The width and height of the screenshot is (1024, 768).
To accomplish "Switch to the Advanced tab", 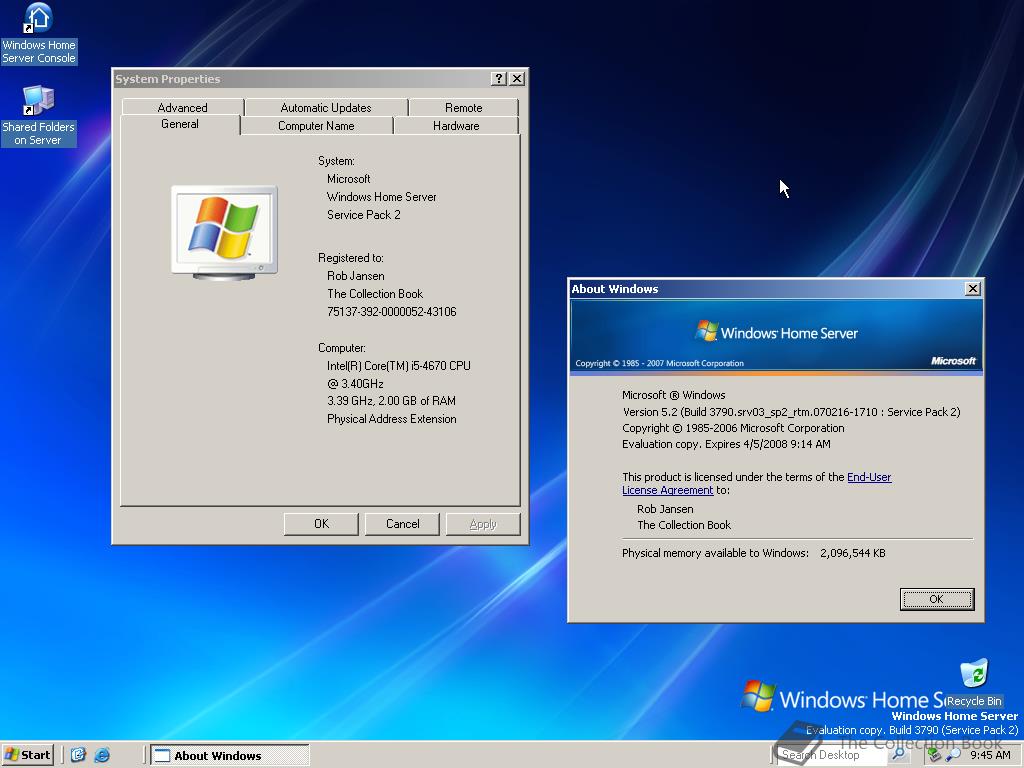I will pos(182,108).
